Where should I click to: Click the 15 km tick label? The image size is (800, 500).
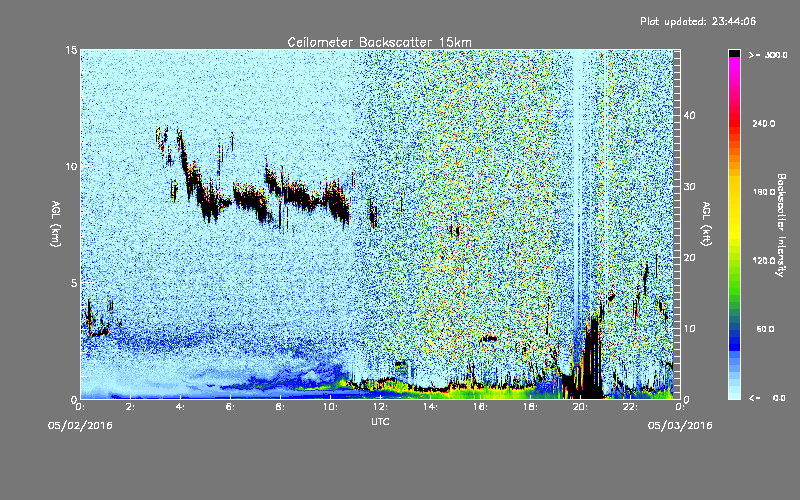71,50
